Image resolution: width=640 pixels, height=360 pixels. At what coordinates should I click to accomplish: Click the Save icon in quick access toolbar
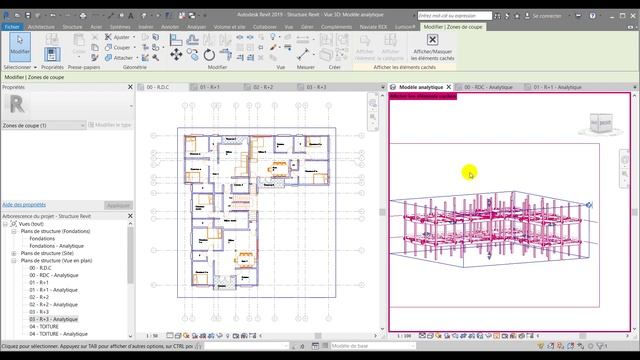click(28, 16)
